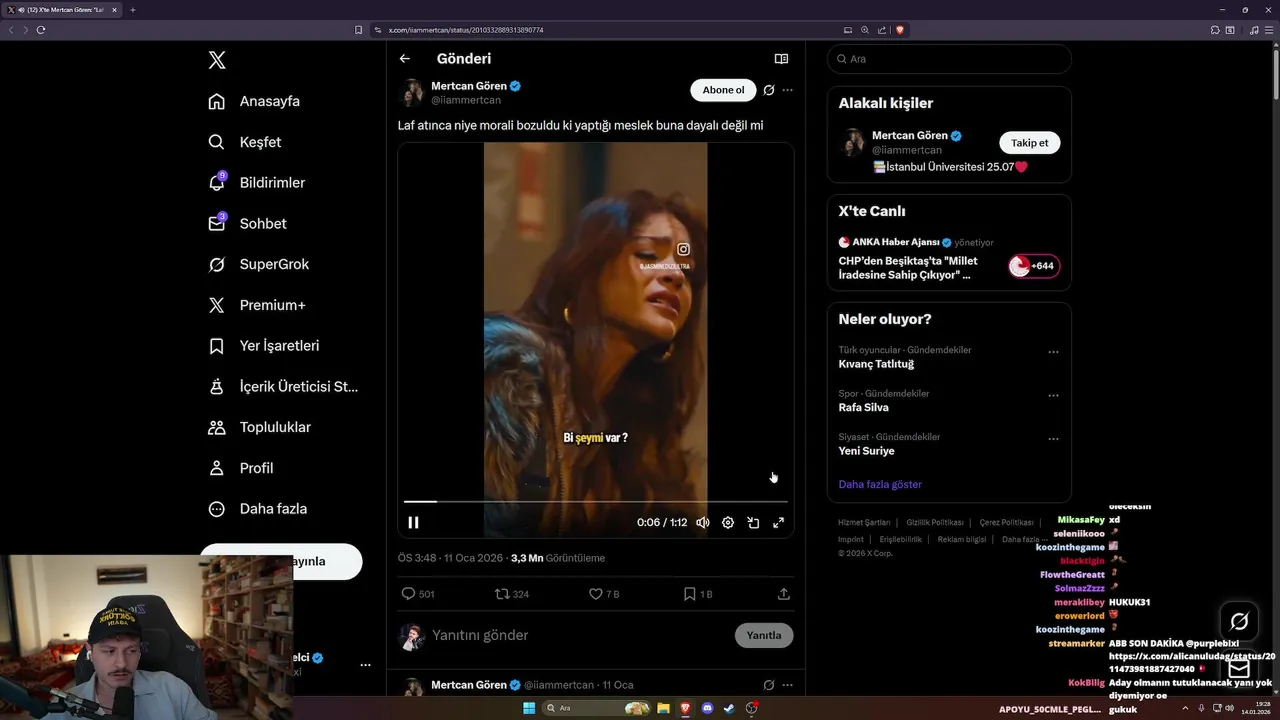This screenshot has height=720, width=1280.
Task: Toggle picture-in-picture video mode
Action: click(753, 522)
